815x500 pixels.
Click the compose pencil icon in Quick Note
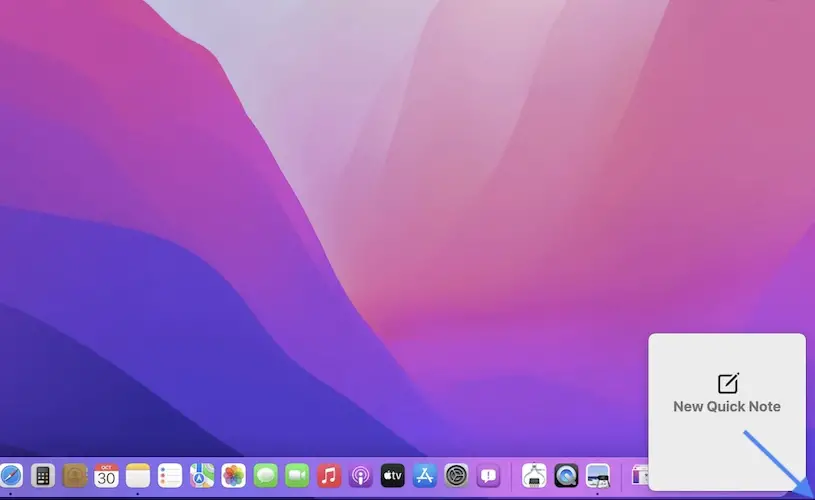click(x=728, y=383)
